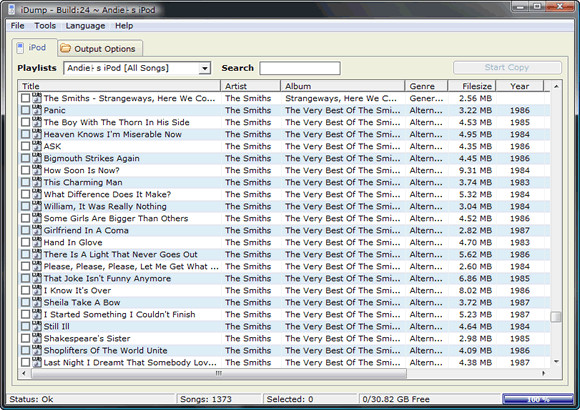The height and width of the screenshot is (410, 580).
Task: Expand the Playlists dropdown arrow
Action: [204, 68]
